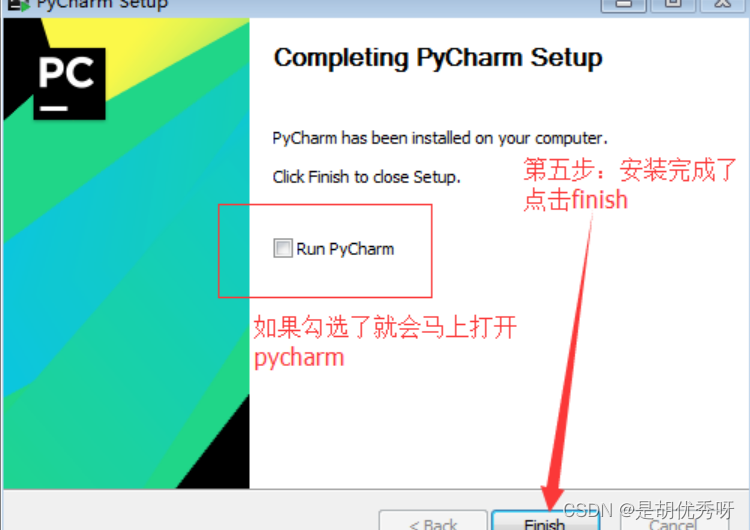Click the red 第五步 annotation text
The height and width of the screenshot is (530, 750).
tap(629, 184)
